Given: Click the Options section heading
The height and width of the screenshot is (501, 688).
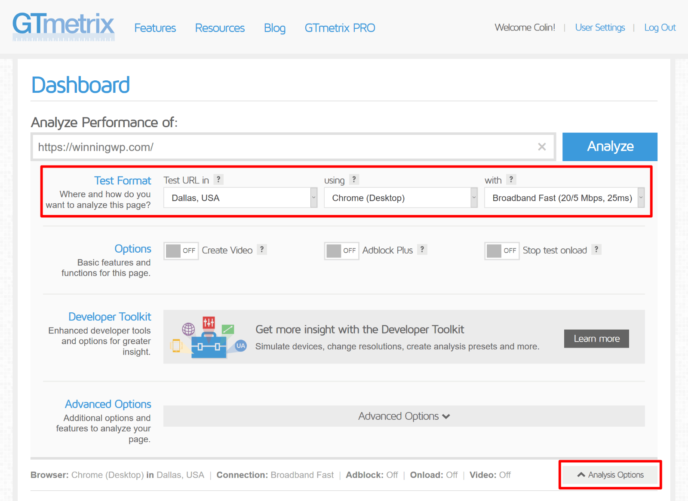Looking at the screenshot, I should [133, 249].
